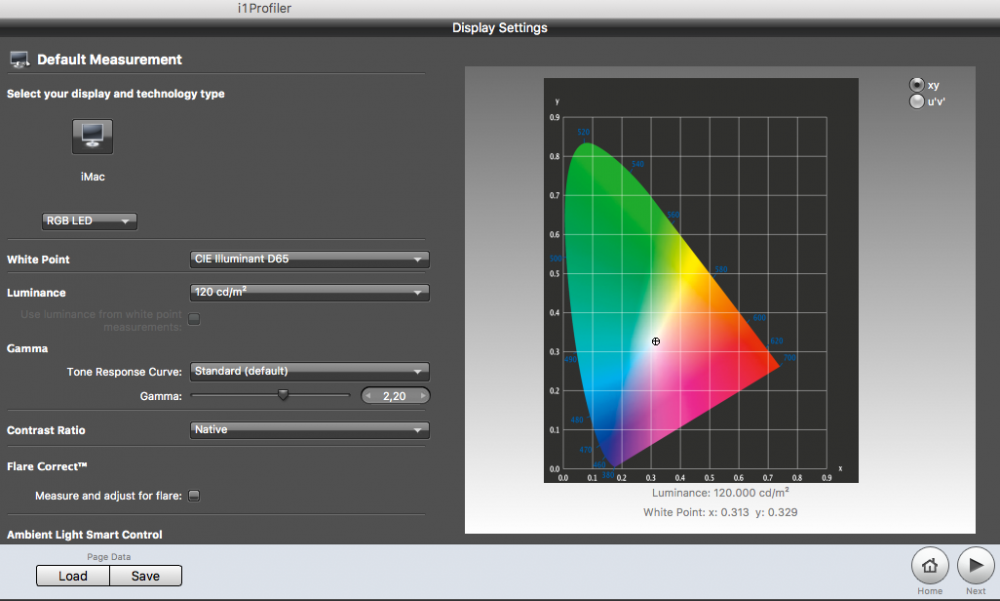Click the 520 wavelength label on the diagram

[584, 133]
